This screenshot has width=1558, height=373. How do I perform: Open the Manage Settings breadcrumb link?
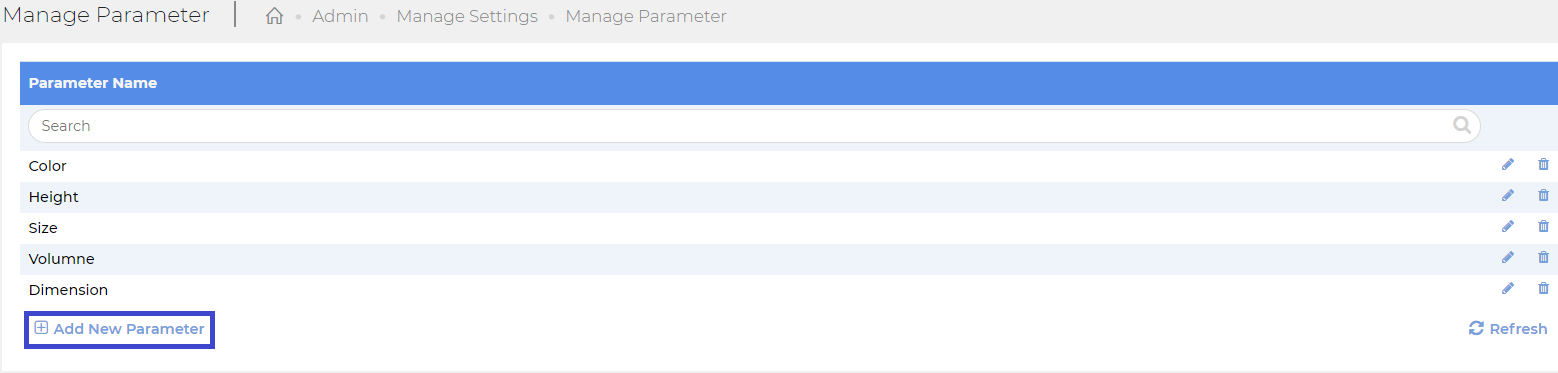pyautogui.click(x=467, y=16)
